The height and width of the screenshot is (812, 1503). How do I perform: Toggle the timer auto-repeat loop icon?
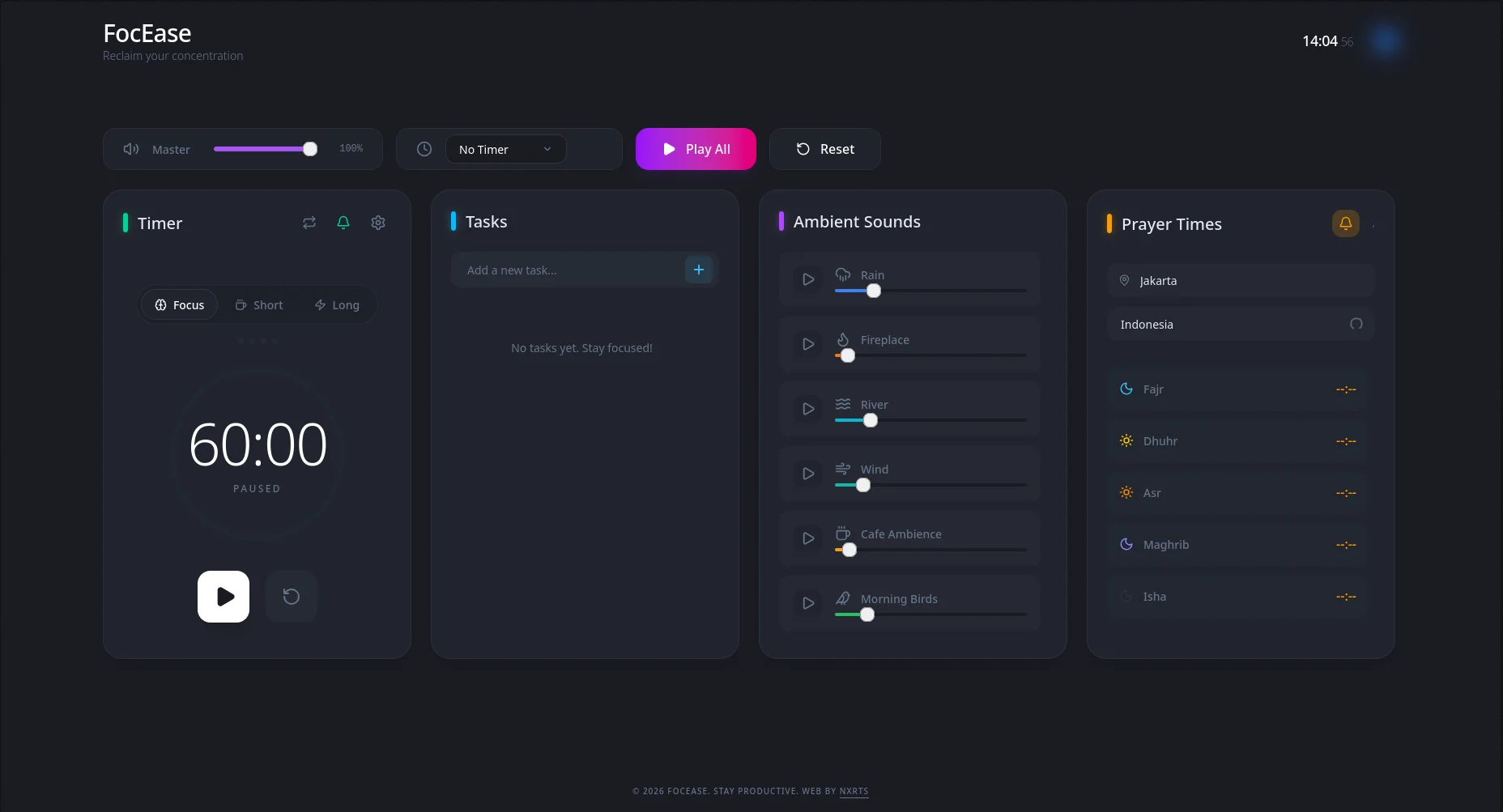[x=309, y=223]
